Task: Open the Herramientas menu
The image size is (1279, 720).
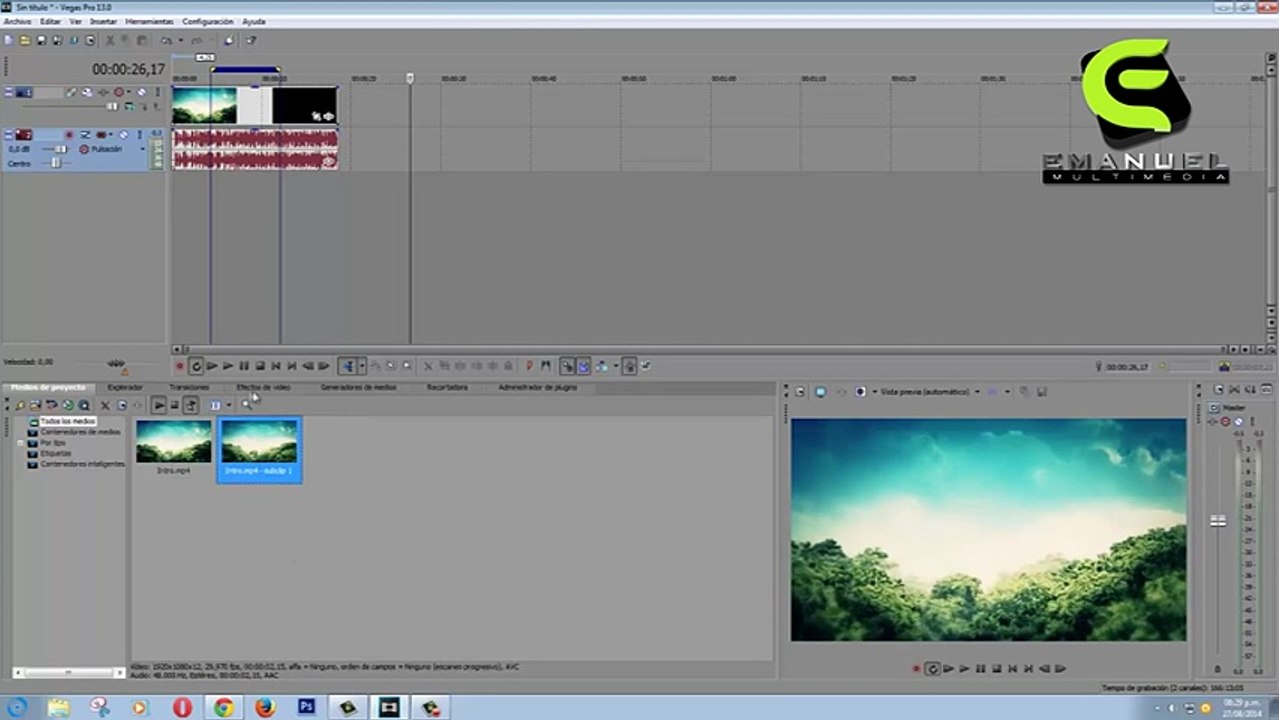Action: pyautogui.click(x=149, y=21)
